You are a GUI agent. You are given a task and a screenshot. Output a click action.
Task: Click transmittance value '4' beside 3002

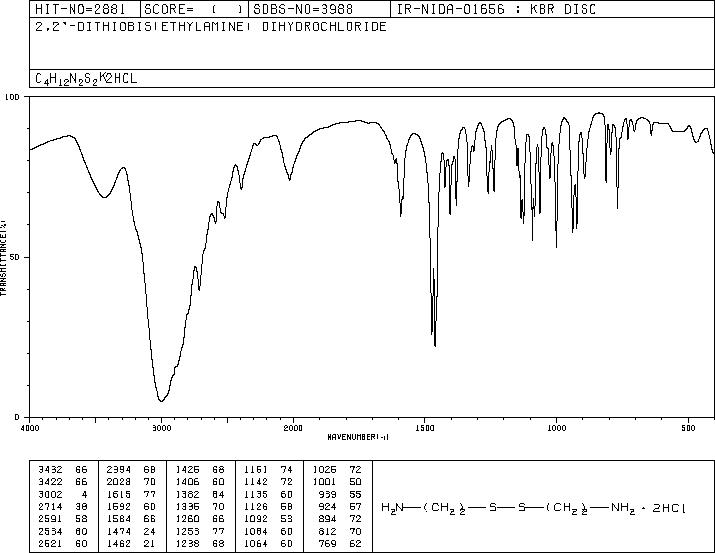pyautogui.click(x=84, y=494)
